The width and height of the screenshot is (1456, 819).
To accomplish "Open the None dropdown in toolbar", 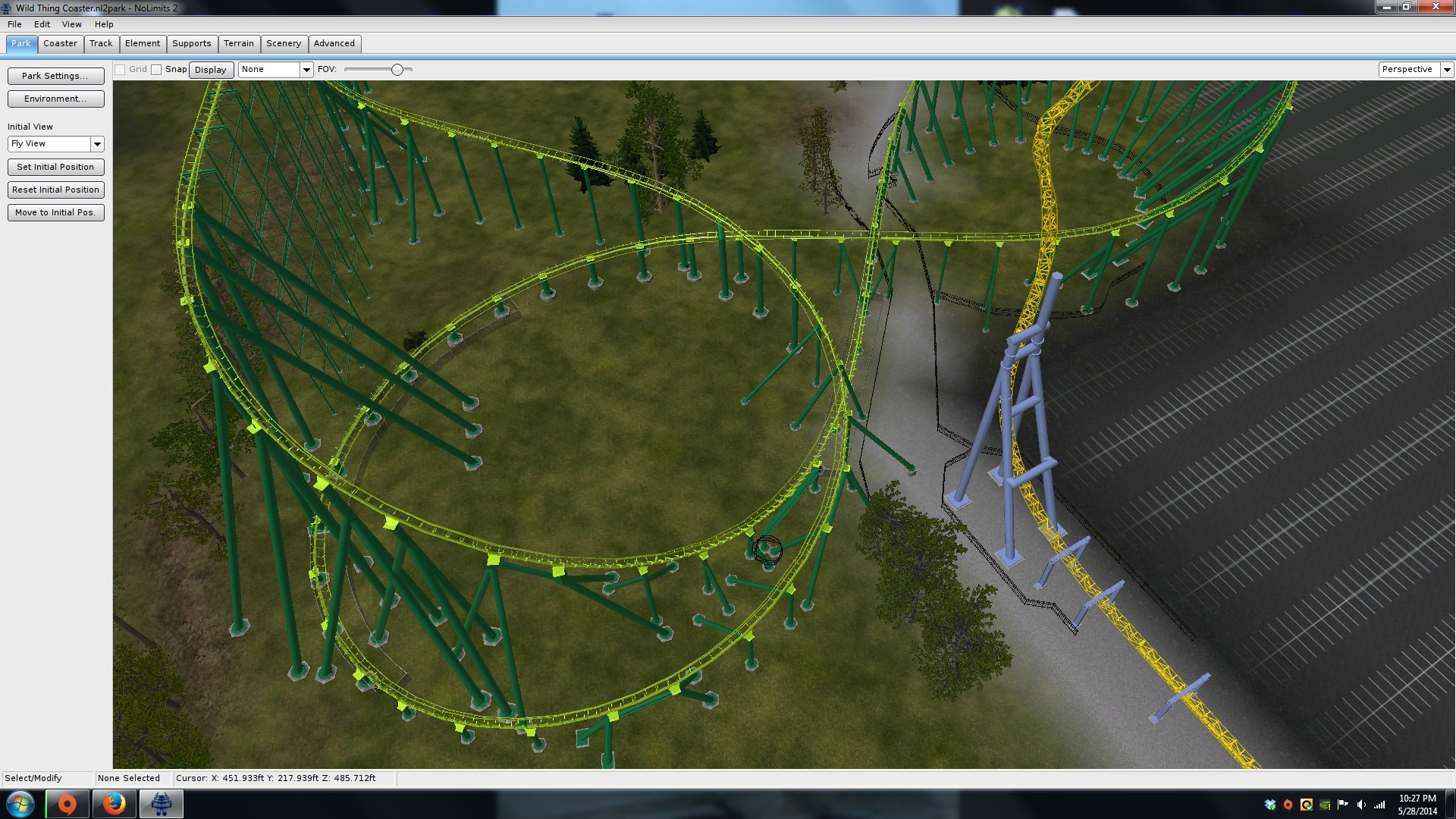I will (306, 70).
